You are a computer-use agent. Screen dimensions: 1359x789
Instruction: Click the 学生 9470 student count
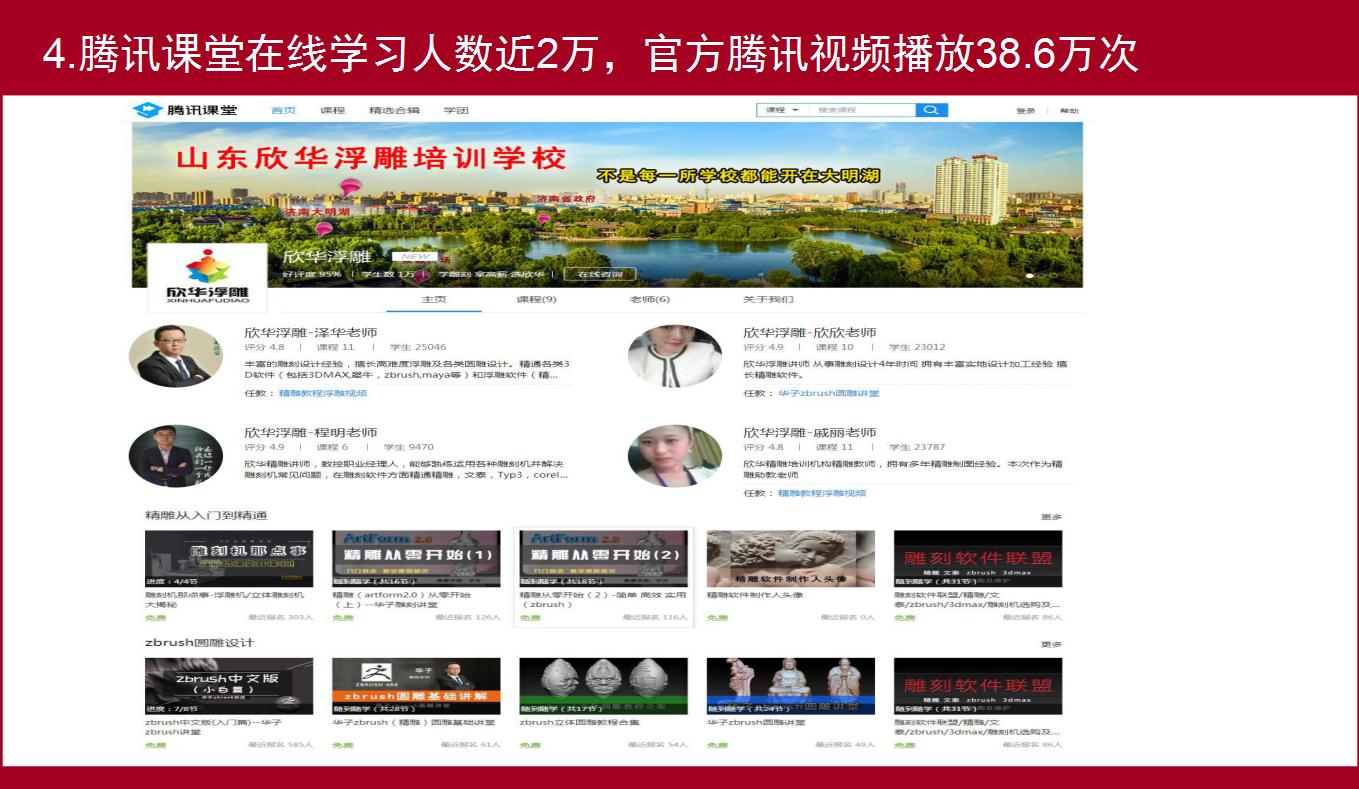[x=408, y=448]
